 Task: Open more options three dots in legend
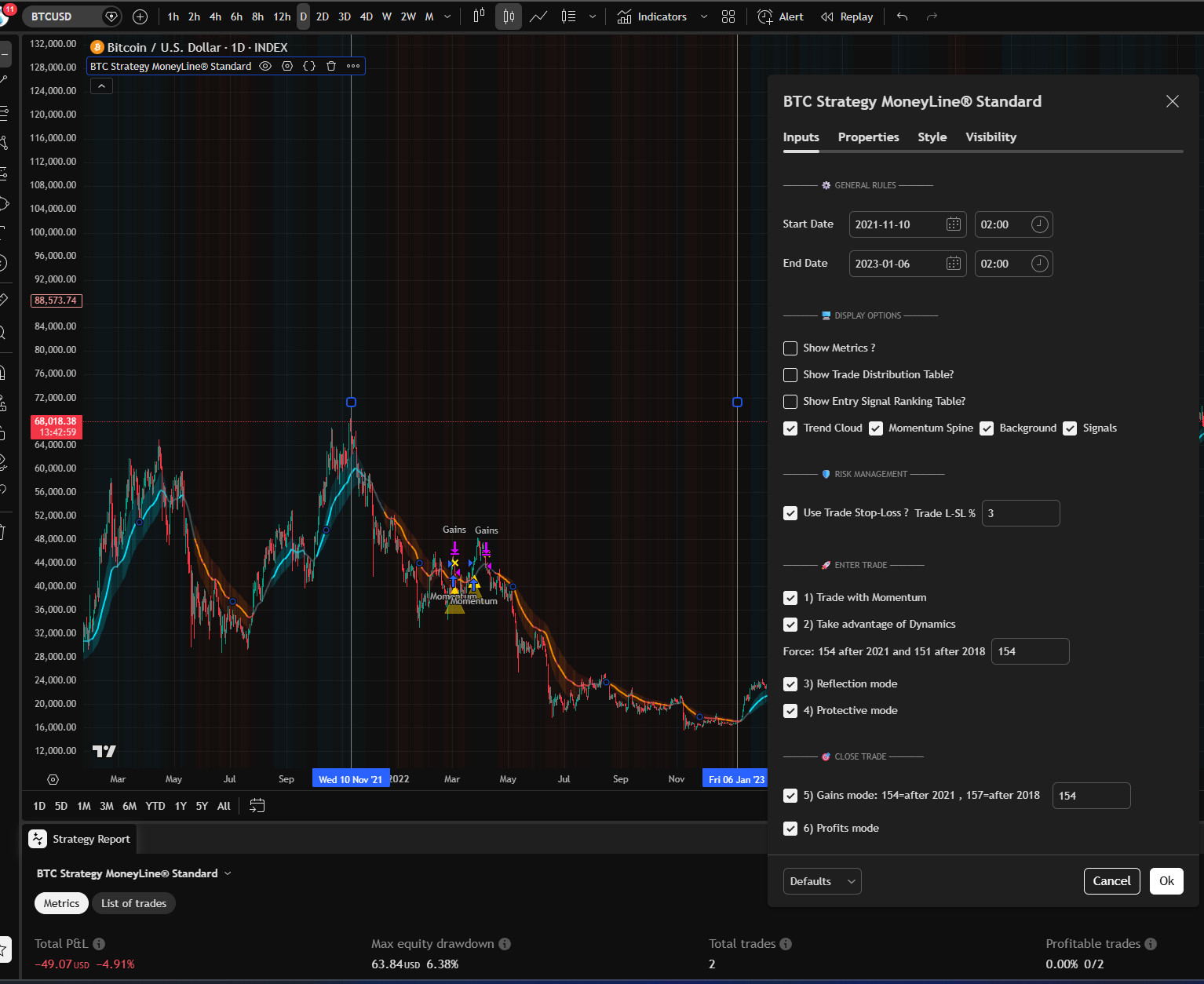[353, 66]
